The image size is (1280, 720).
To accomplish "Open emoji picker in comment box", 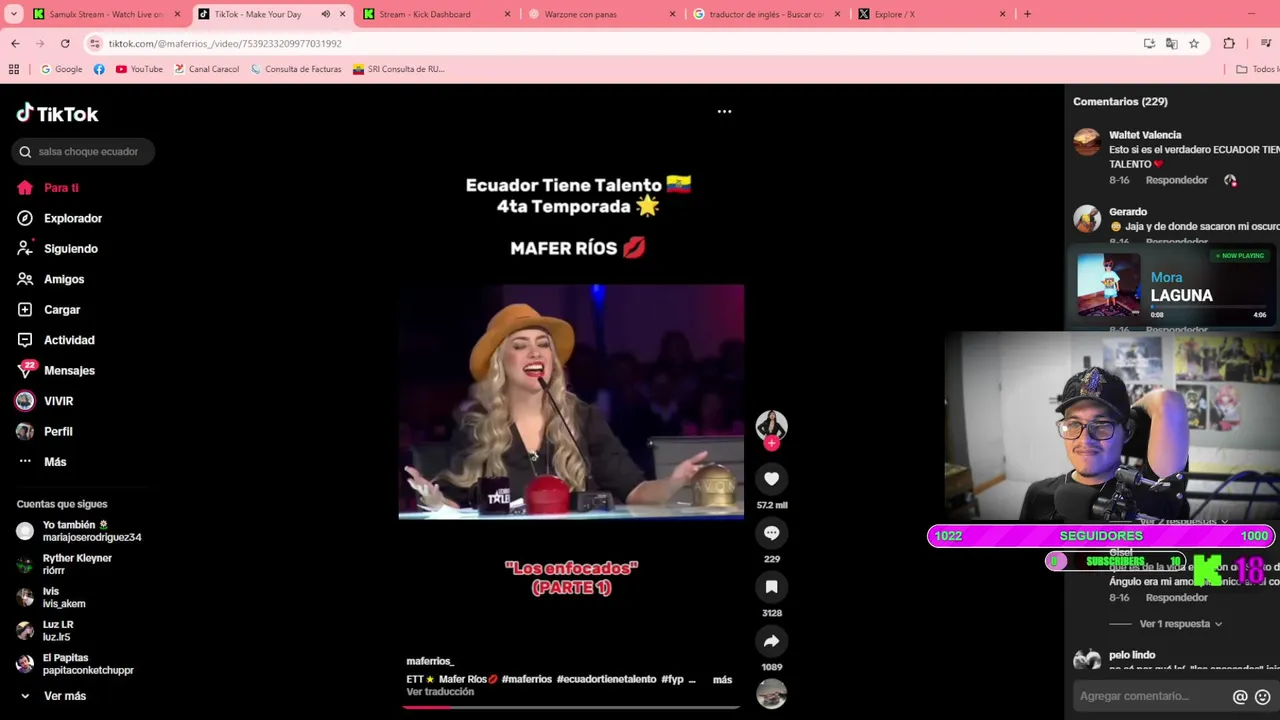I will (x=1263, y=697).
